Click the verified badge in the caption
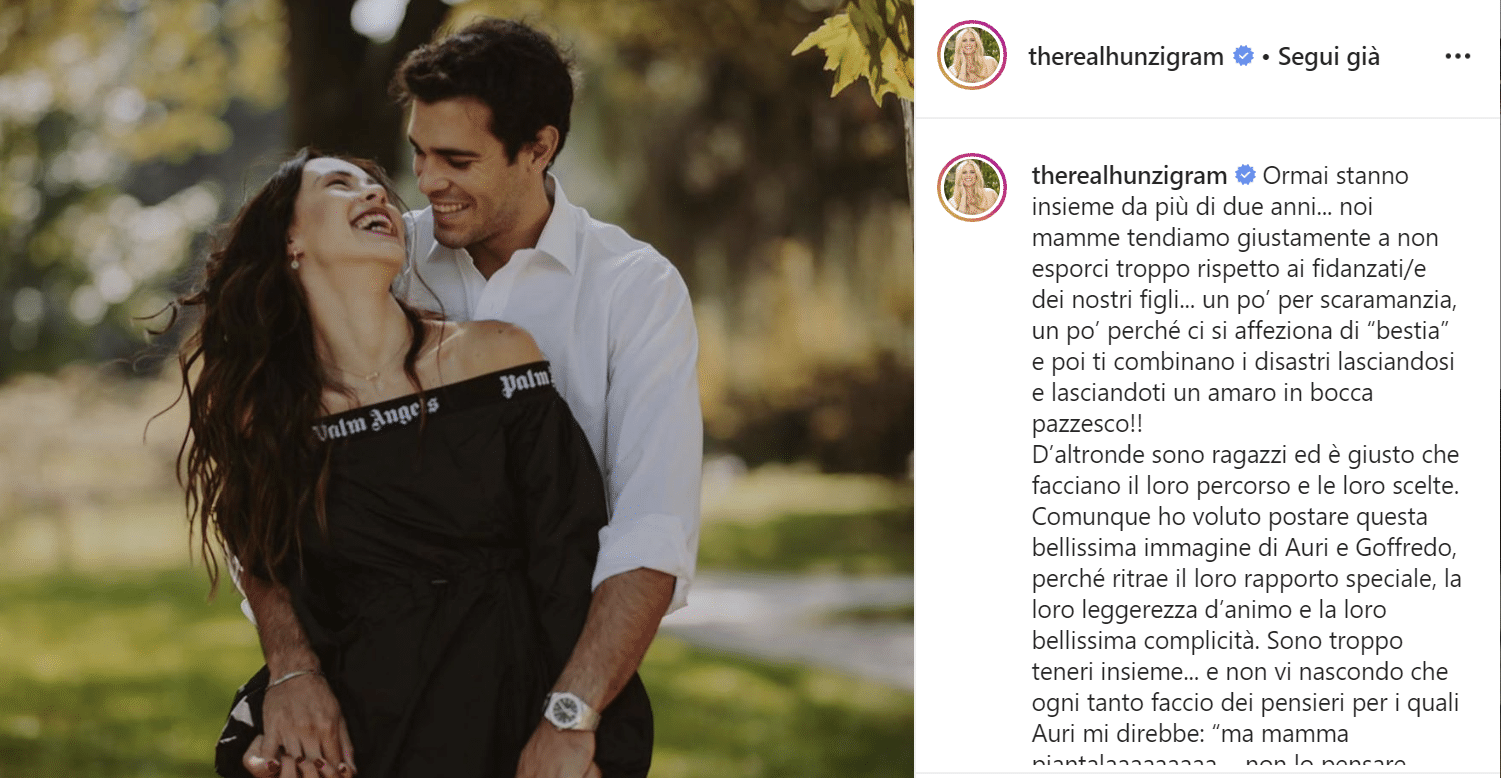 pos(1246,176)
